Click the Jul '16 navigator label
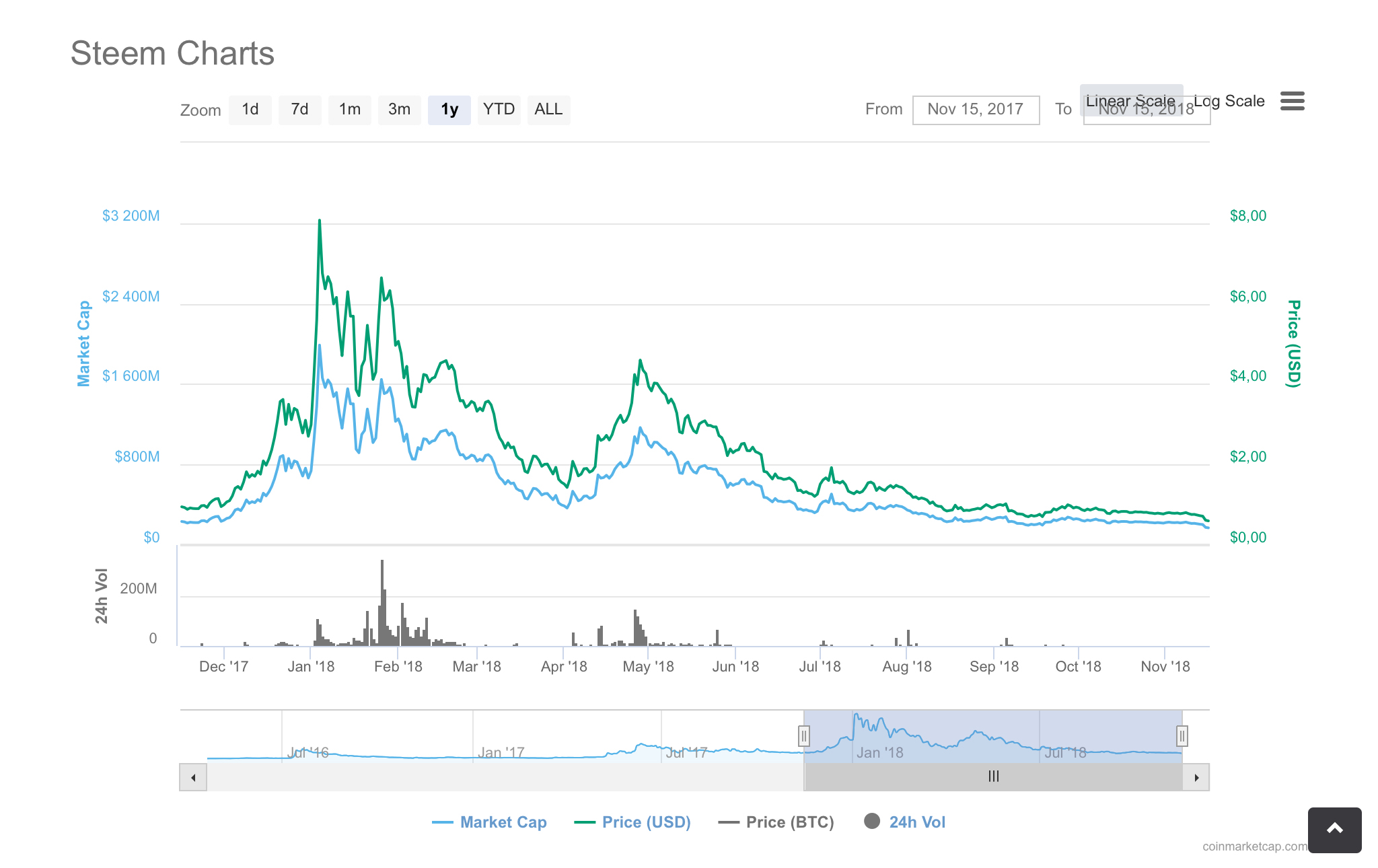Image resolution: width=1378 pixels, height=868 pixels. 308,753
